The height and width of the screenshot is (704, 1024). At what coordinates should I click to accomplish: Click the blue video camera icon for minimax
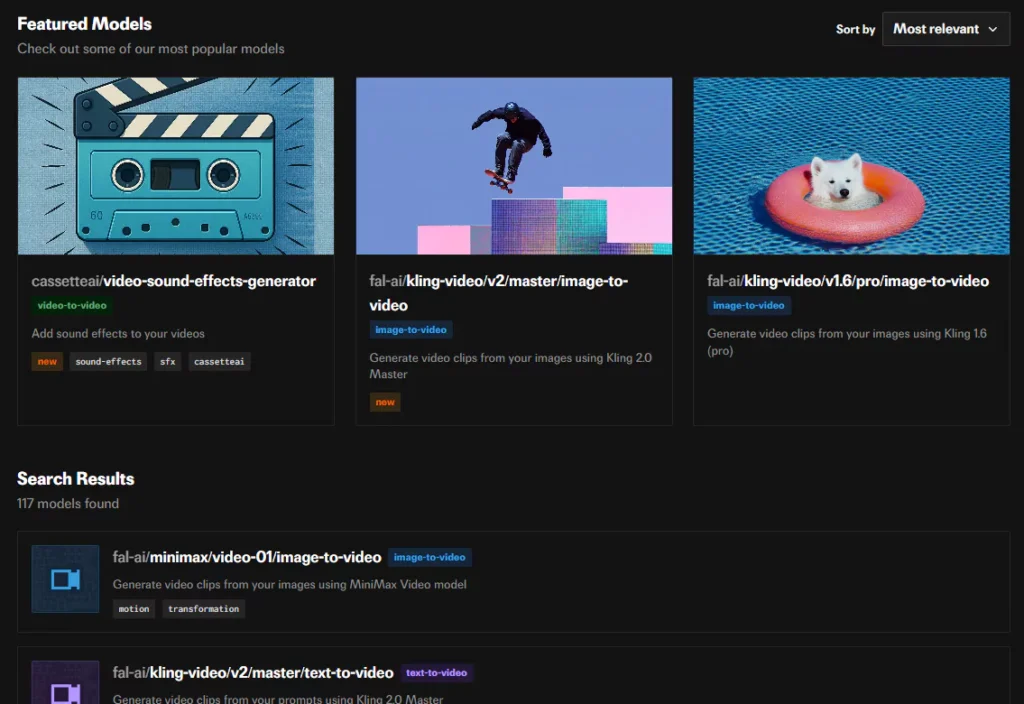click(65, 579)
